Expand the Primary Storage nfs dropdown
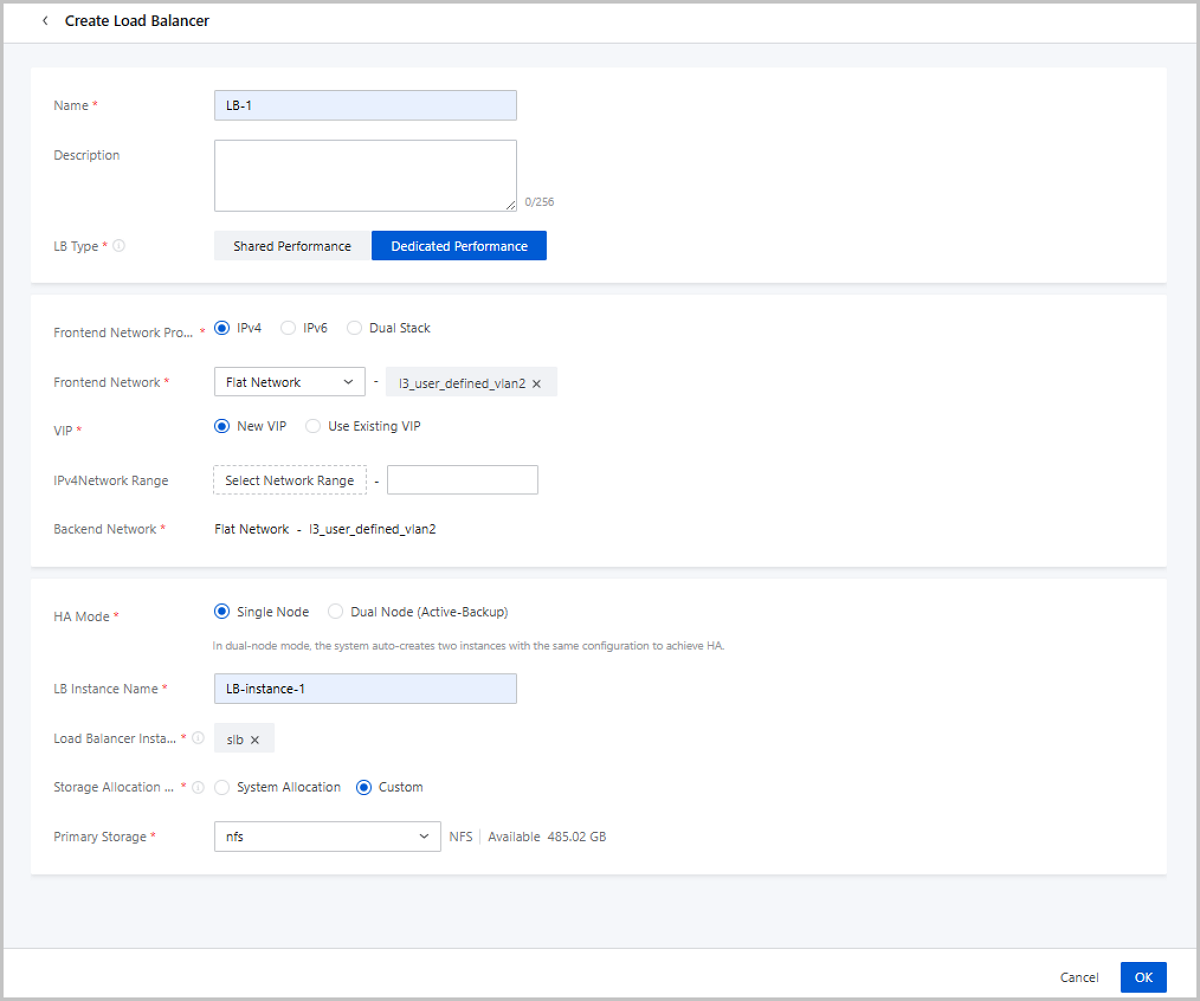Viewport: 1200px width, 1001px height. (x=327, y=837)
